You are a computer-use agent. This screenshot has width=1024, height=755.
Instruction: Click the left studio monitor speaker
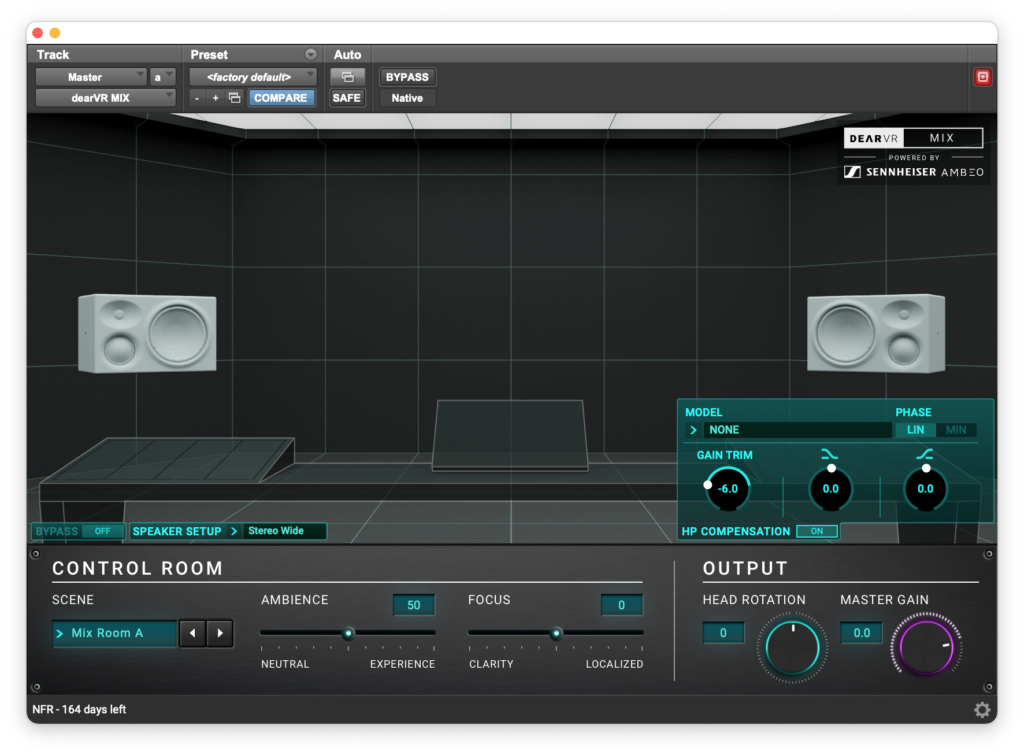point(147,333)
